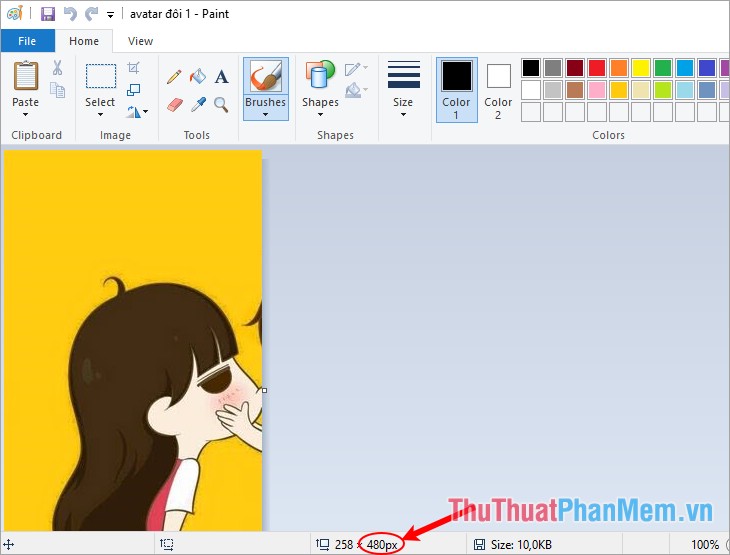Viewport: 730px width, 555px height.
Task: Pick the dark gray color swatch
Action: pyautogui.click(x=553, y=68)
